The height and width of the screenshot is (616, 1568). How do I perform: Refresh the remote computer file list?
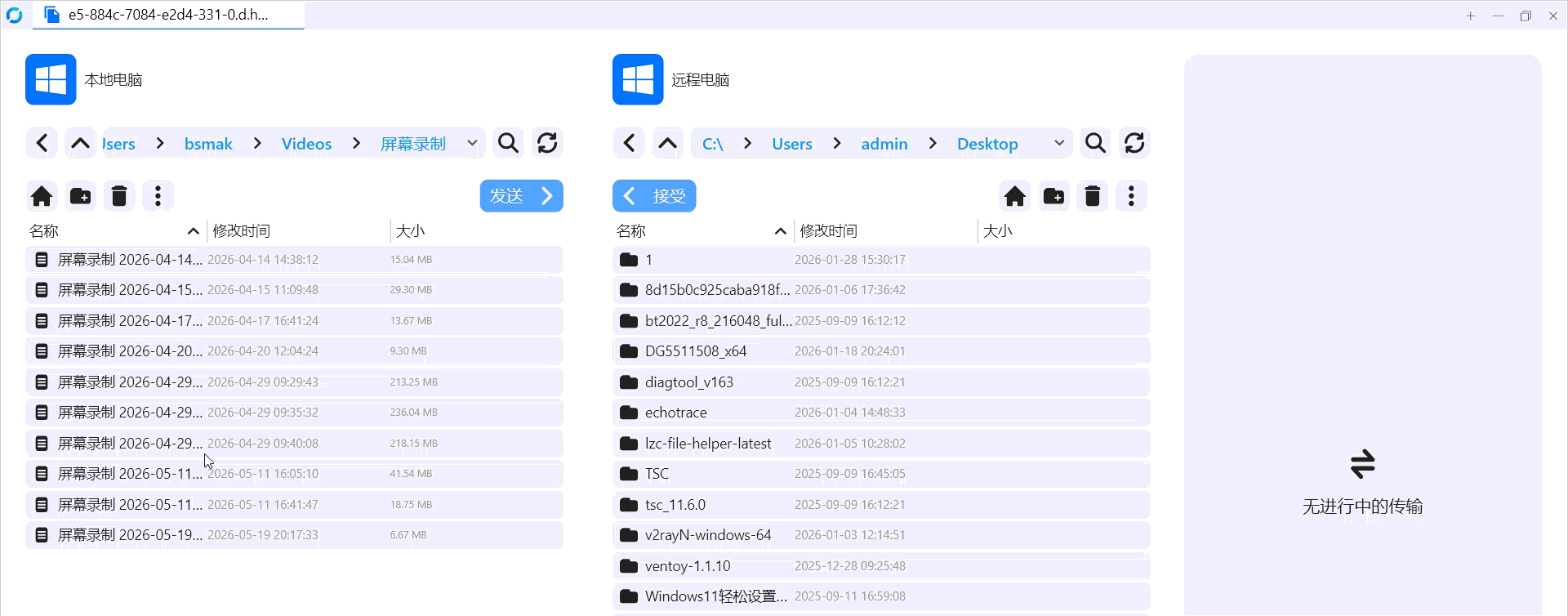[x=1134, y=144]
